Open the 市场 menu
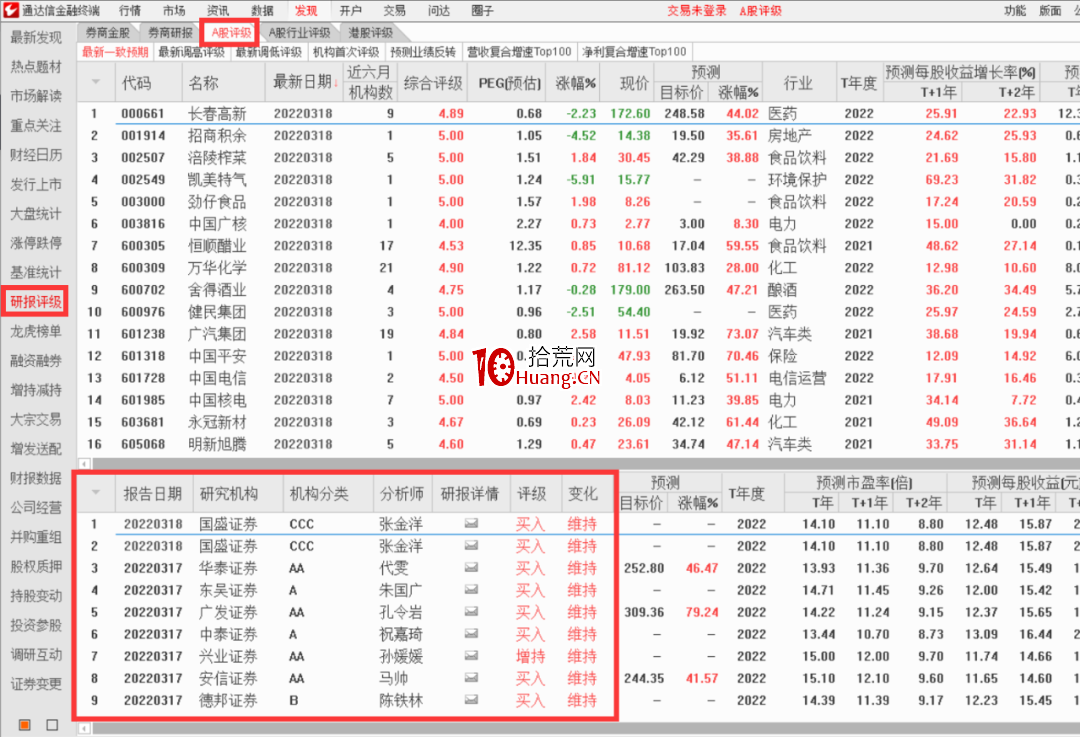 tap(174, 10)
